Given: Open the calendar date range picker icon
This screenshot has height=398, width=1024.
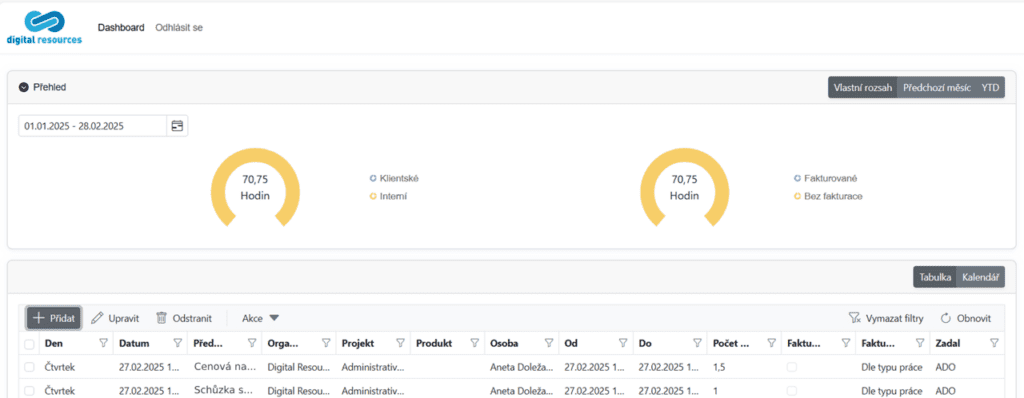Looking at the screenshot, I should click(177, 126).
